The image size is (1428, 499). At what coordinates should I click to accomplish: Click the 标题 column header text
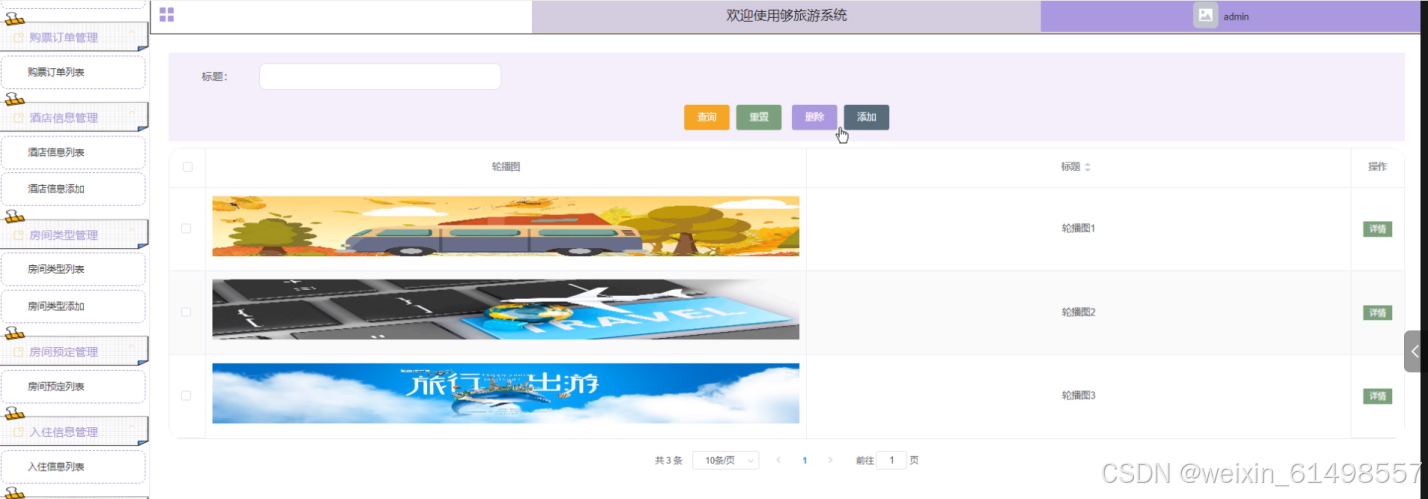tap(1070, 167)
